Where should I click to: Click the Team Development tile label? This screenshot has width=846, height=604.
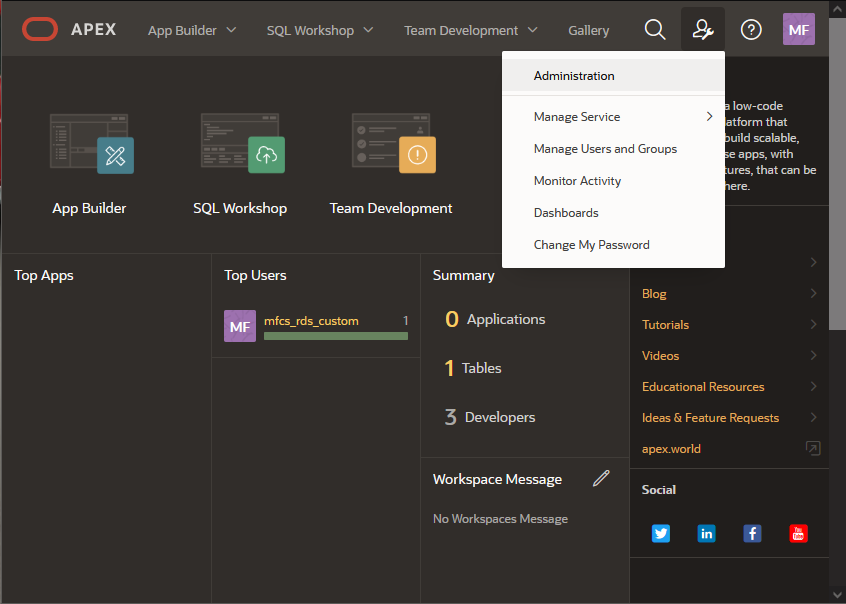coord(391,208)
